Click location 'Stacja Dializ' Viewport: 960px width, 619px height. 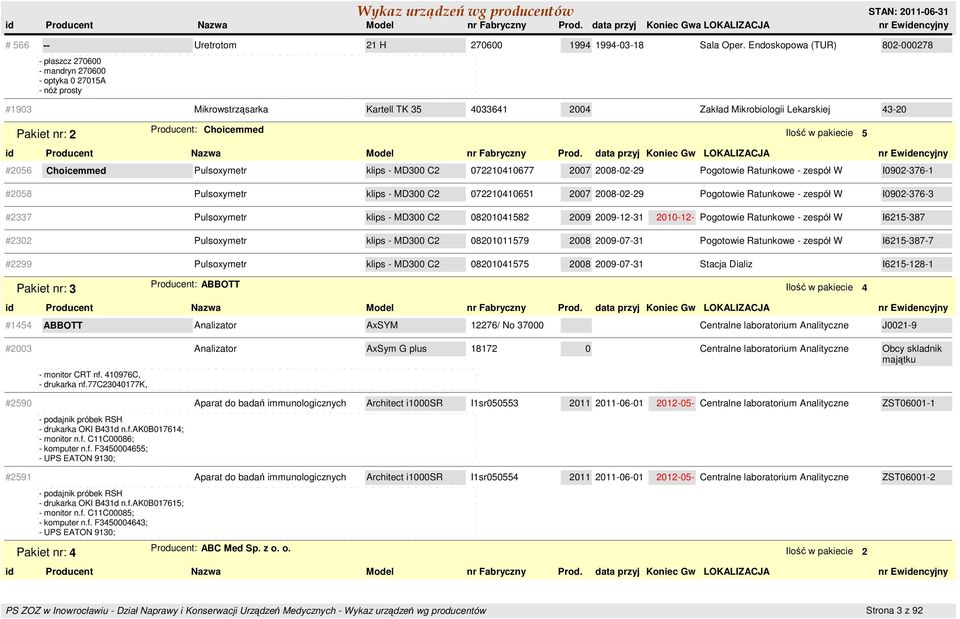(726, 264)
